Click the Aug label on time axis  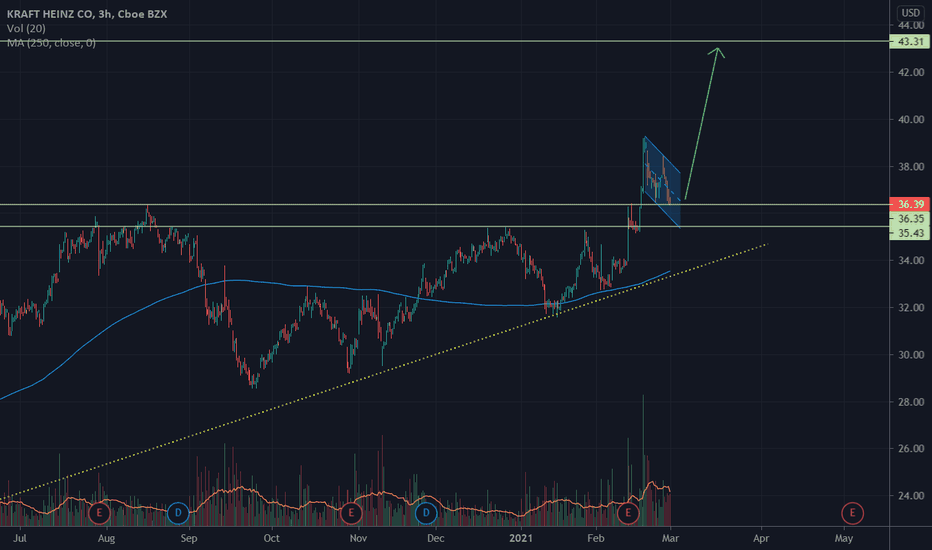[106, 538]
